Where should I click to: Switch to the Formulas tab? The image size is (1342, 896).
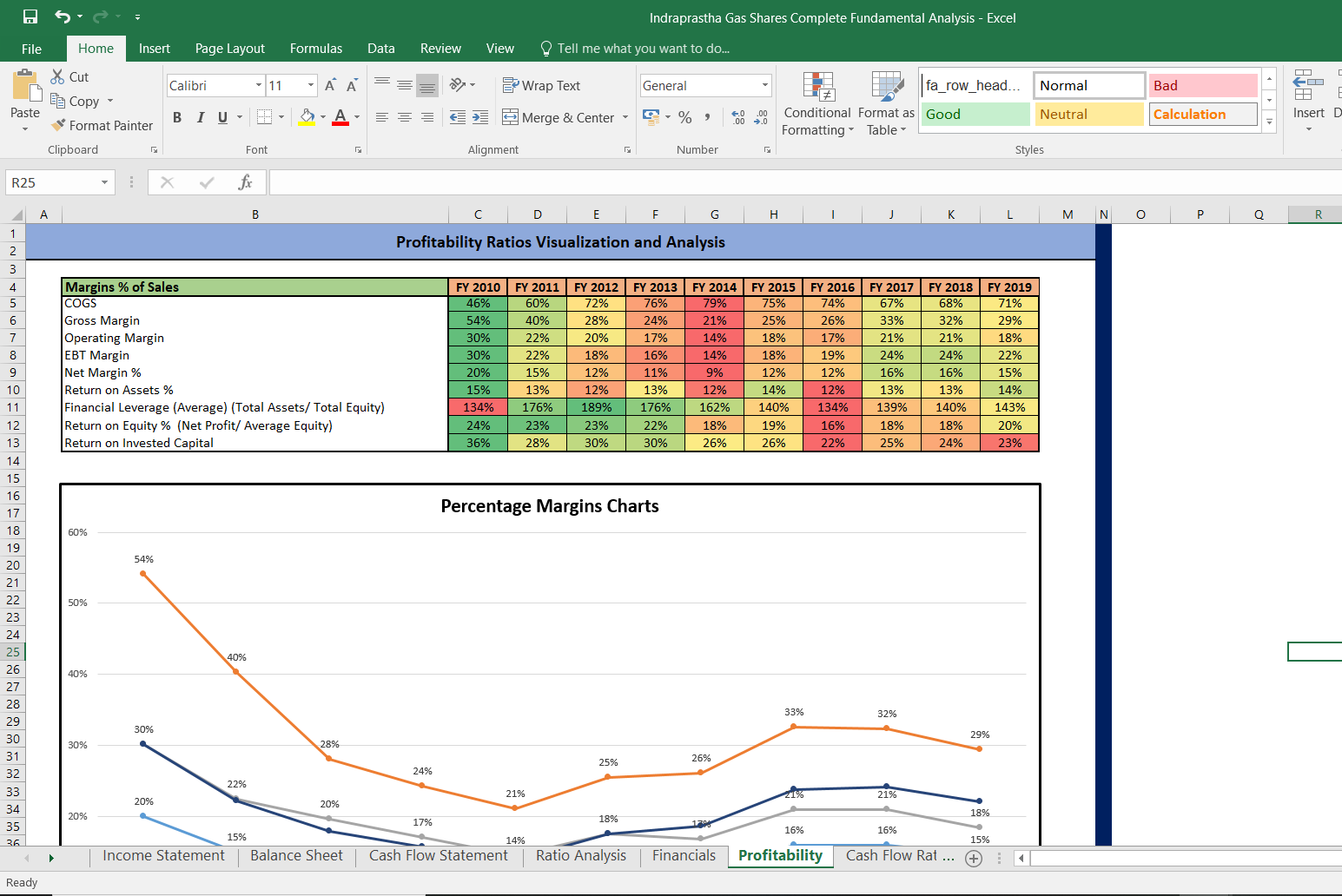pyautogui.click(x=316, y=49)
